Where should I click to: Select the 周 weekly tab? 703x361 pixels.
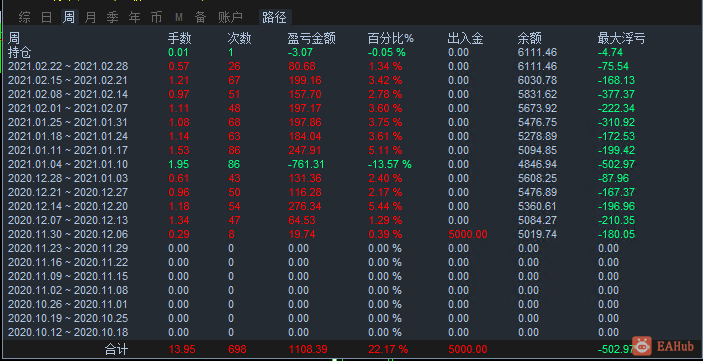[69, 17]
